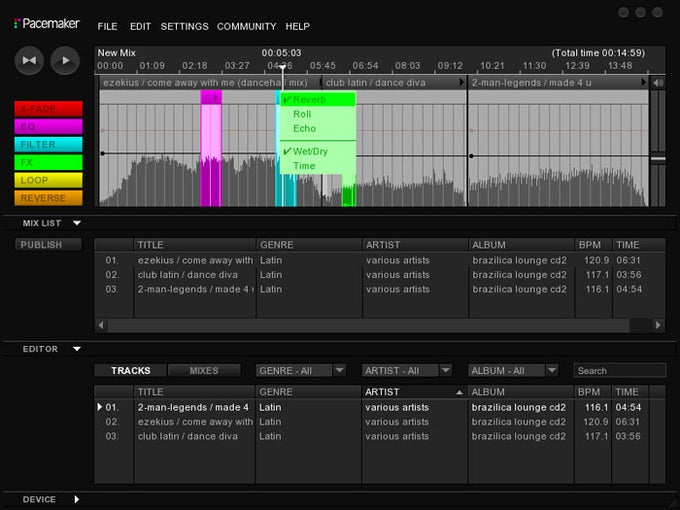Select the green FX region on the waveform
Image resolution: width=680 pixels, height=510 pixels.
pos(349,191)
